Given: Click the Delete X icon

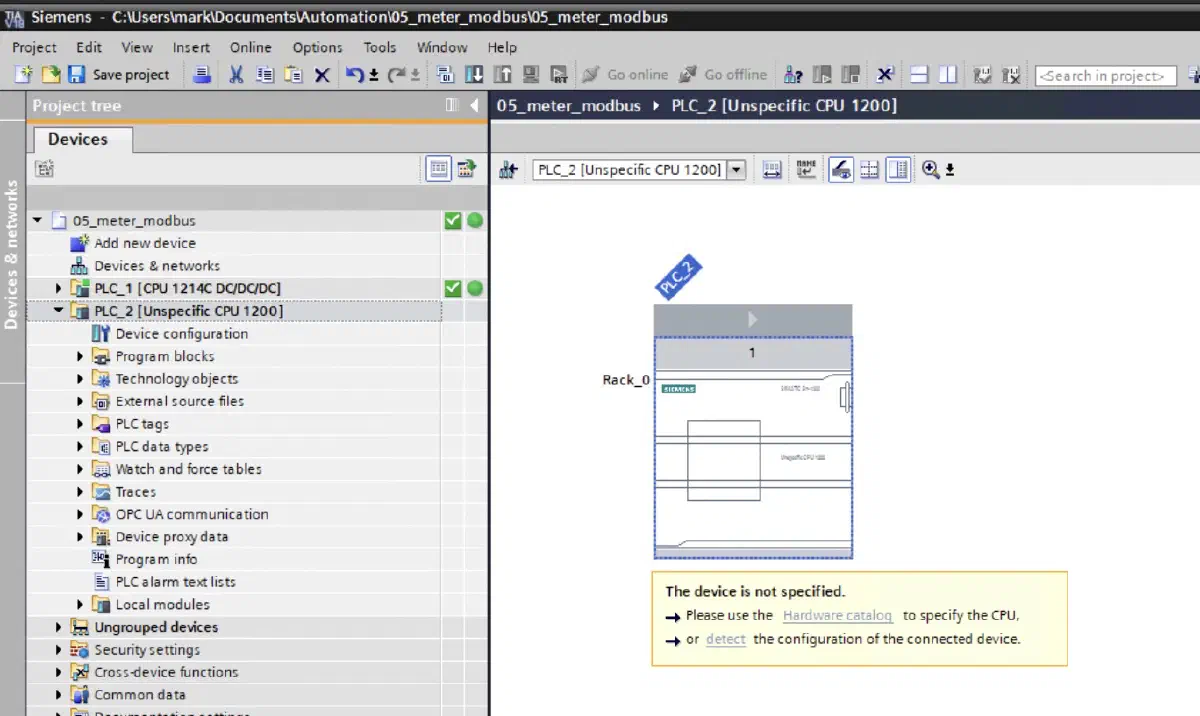Looking at the screenshot, I should (322, 75).
